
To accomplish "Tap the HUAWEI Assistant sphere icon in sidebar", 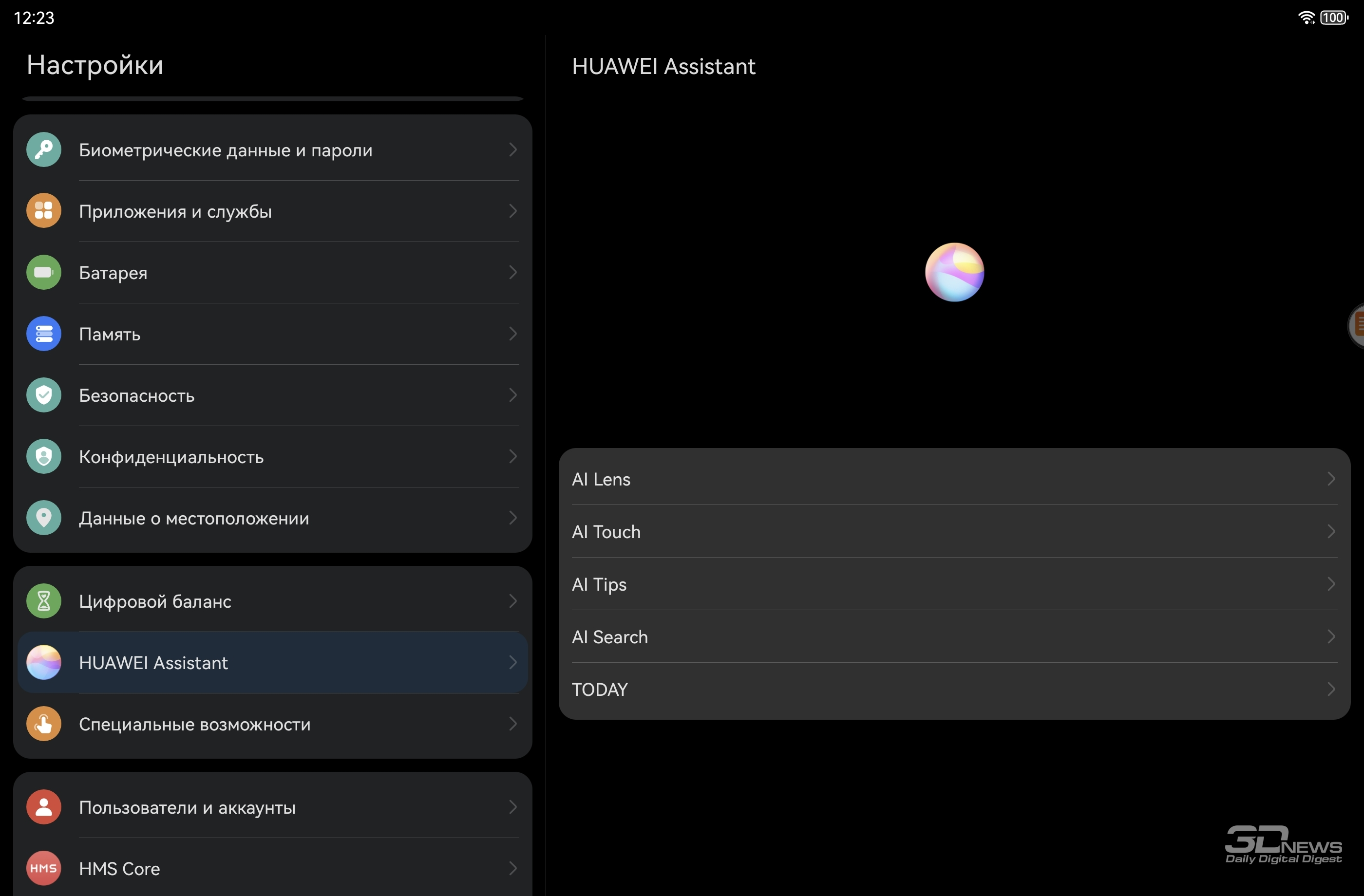I will (x=43, y=662).
